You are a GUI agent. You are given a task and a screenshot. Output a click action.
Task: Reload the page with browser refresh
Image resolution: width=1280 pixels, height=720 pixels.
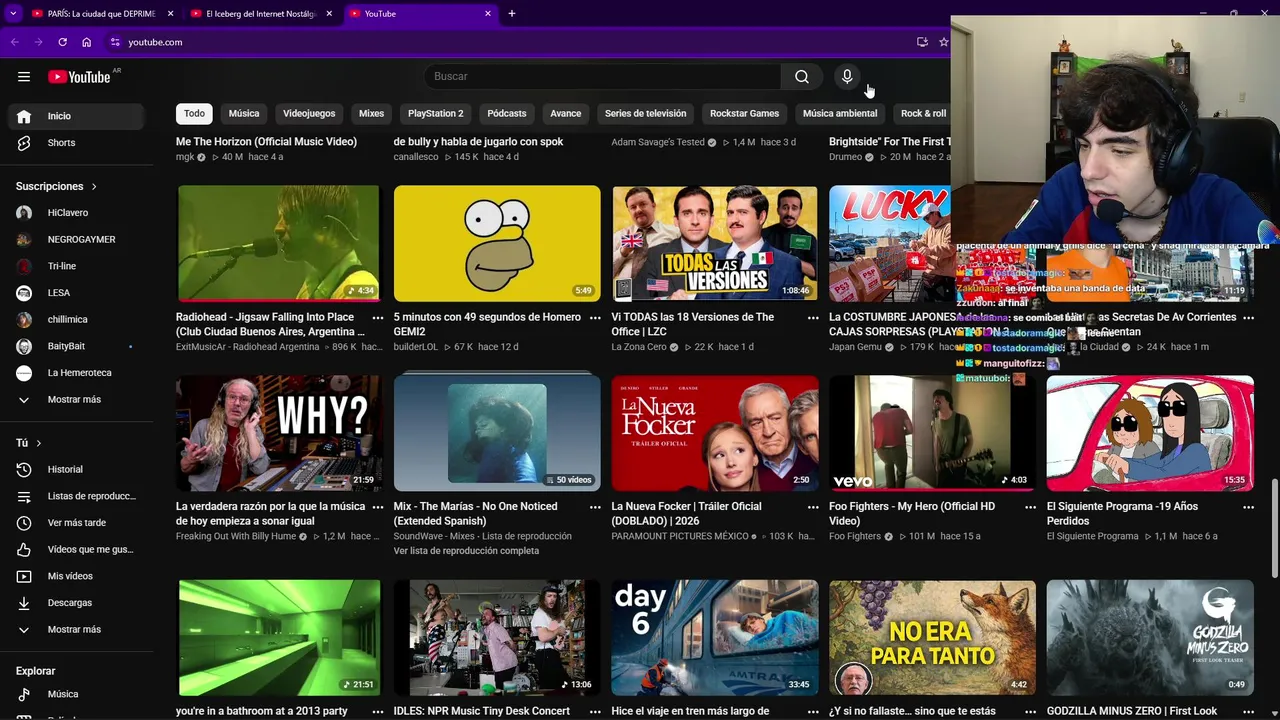click(x=62, y=42)
